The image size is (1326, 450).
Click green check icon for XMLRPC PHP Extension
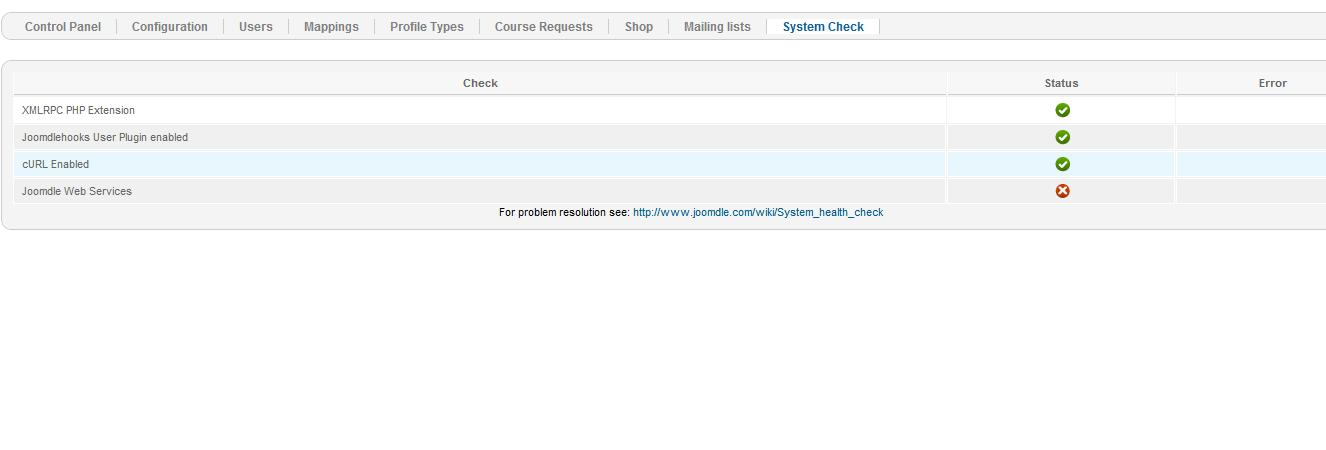tap(1062, 110)
